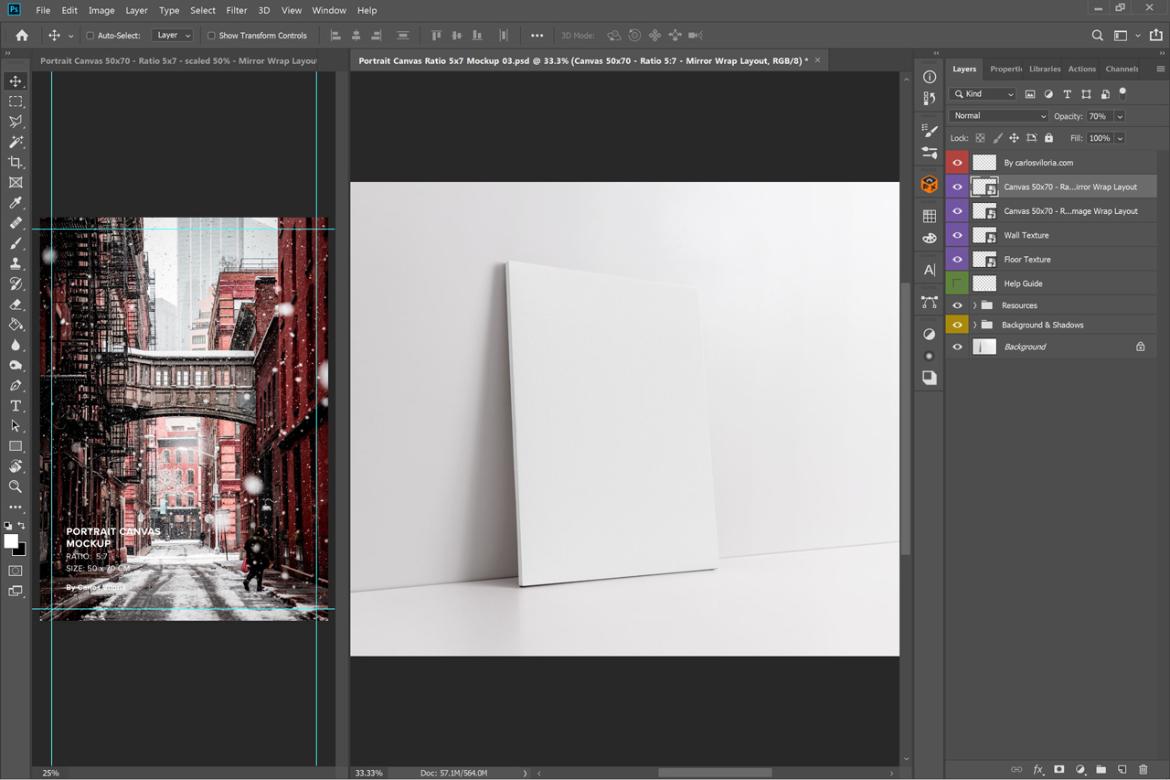Click the horizontal scrollbar under the mockup

[x=715, y=773]
